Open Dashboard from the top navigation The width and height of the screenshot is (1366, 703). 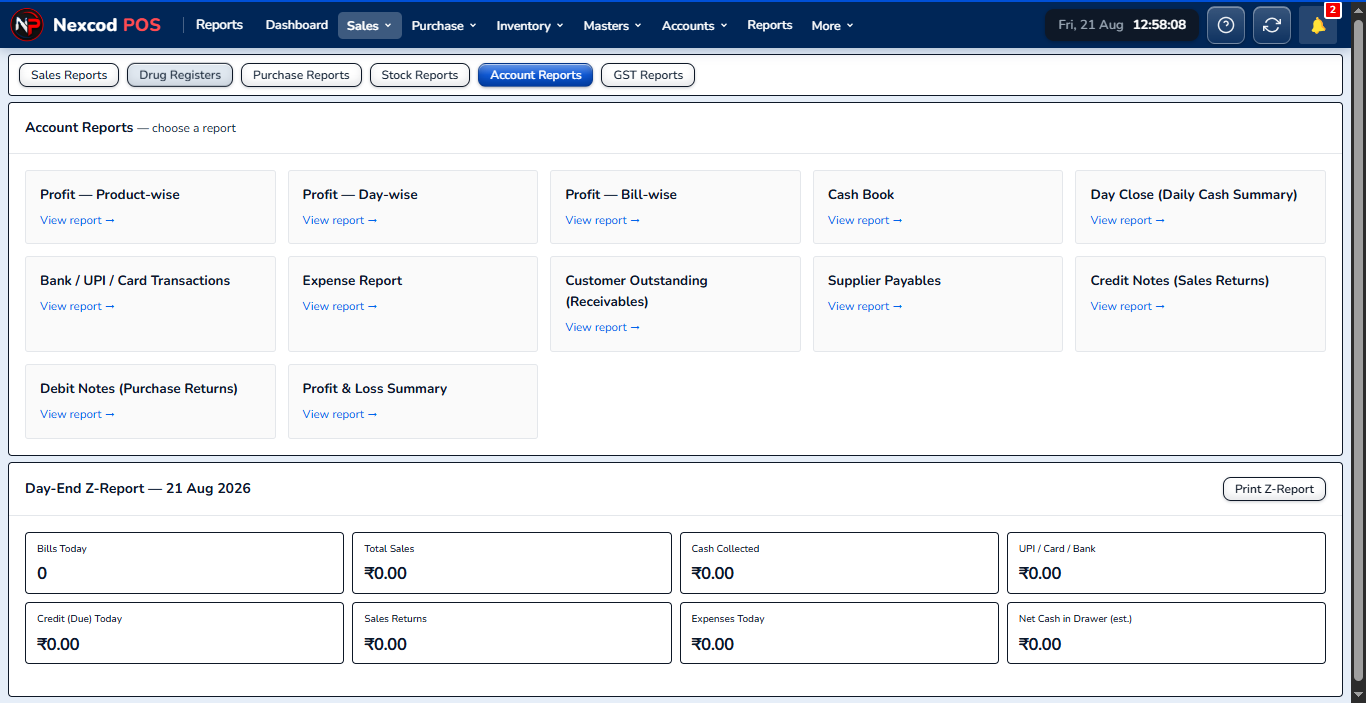point(297,25)
